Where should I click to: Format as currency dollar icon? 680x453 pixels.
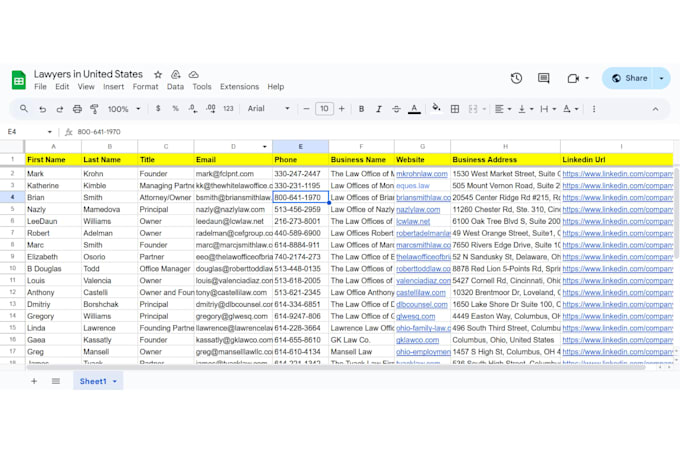pyautogui.click(x=158, y=109)
